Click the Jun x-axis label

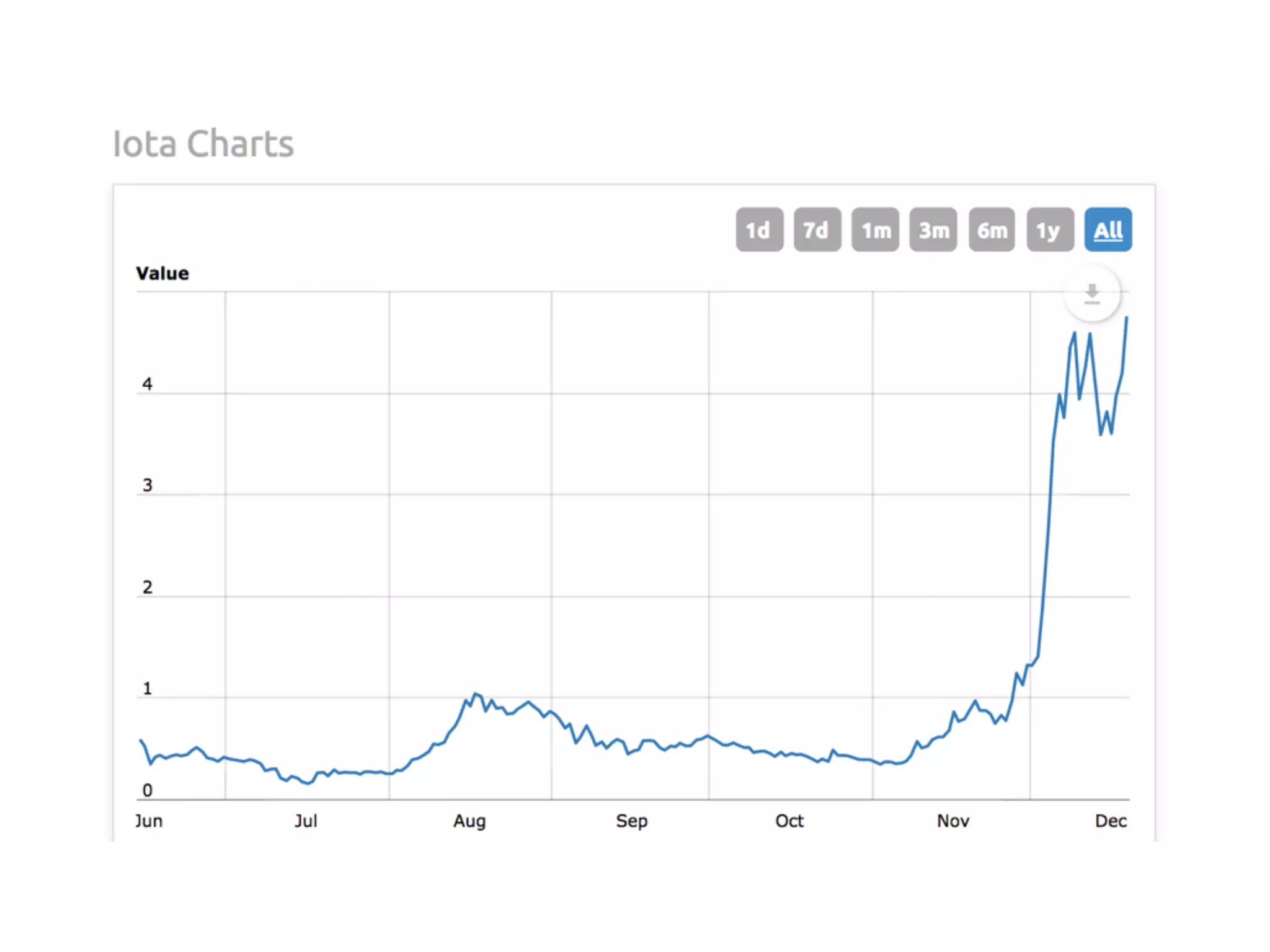click(x=149, y=821)
